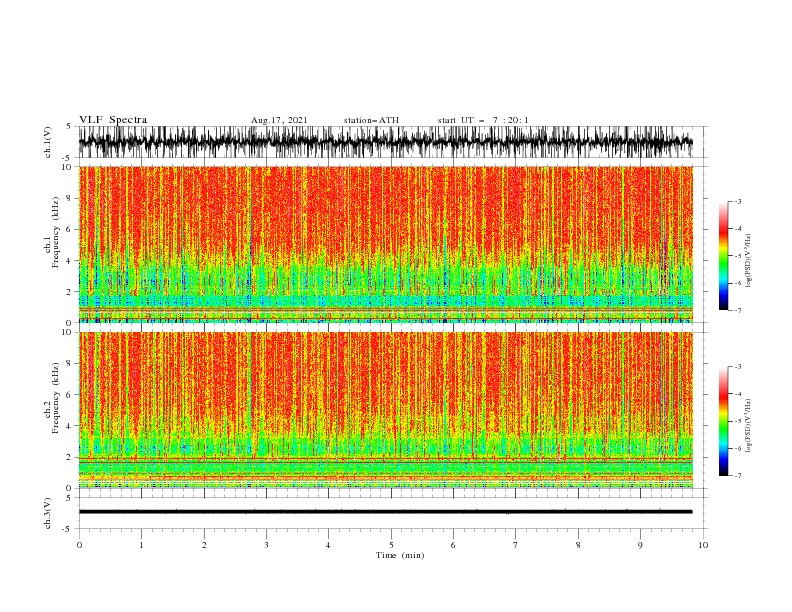The width and height of the screenshot is (792, 612).
Task: Select the ch.2 color scale bar
Action: pos(723,421)
